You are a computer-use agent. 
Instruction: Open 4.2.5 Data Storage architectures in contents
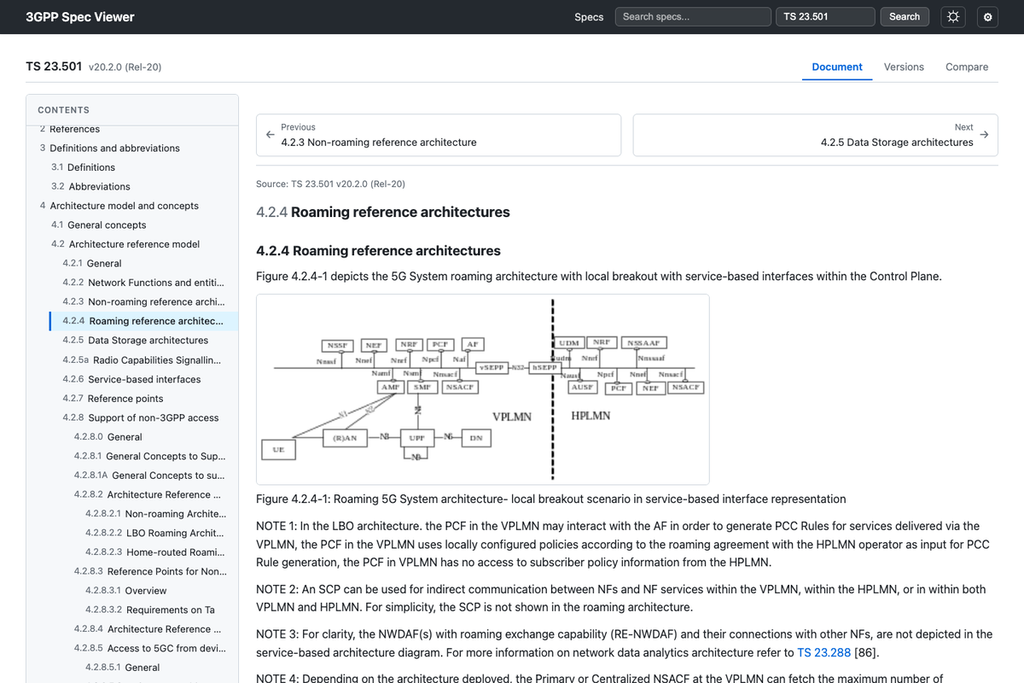(x=135, y=340)
